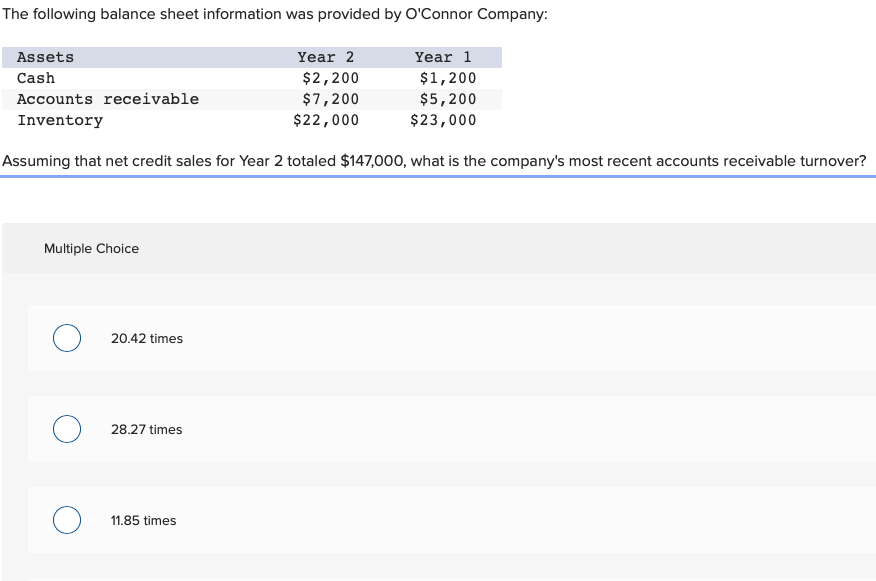
Task: Select the radio button for 20.42 times
Action: pyautogui.click(x=66, y=338)
